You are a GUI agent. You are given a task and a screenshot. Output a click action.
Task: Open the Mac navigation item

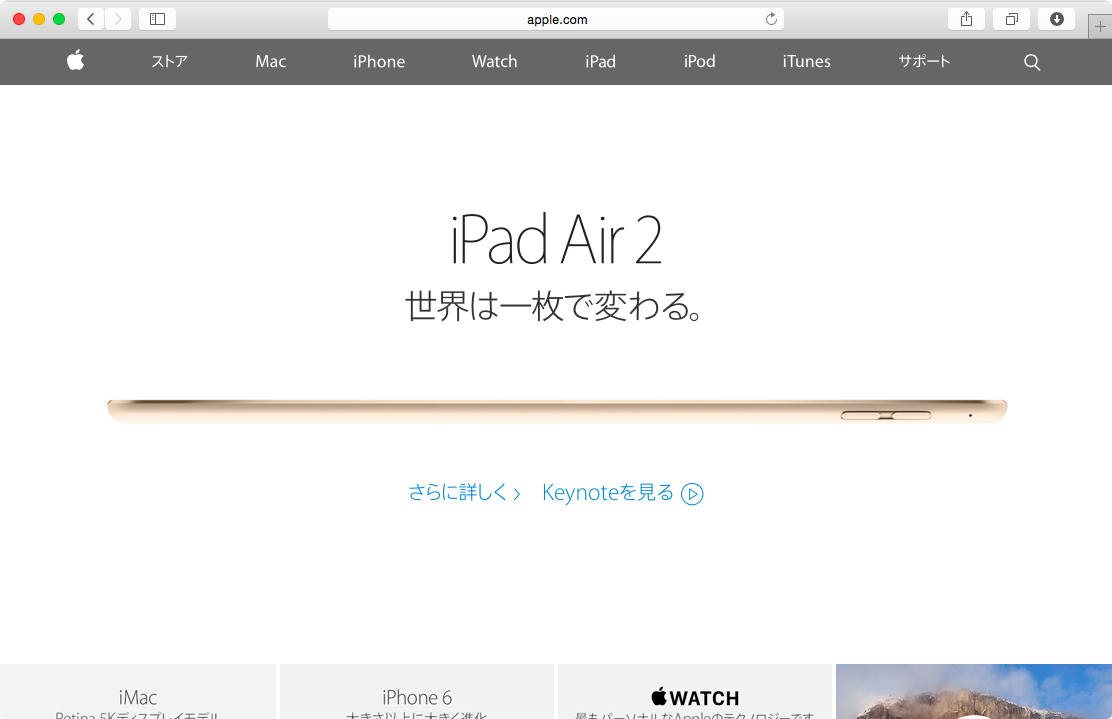(x=271, y=62)
